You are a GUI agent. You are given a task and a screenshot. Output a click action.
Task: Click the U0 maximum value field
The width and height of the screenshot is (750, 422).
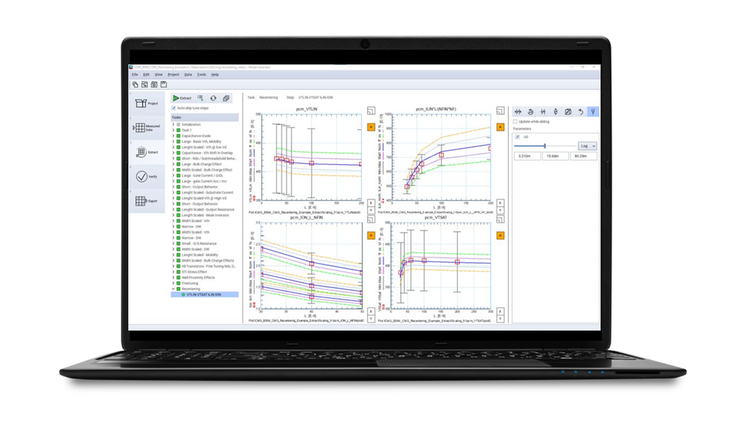click(x=584, y=156)
